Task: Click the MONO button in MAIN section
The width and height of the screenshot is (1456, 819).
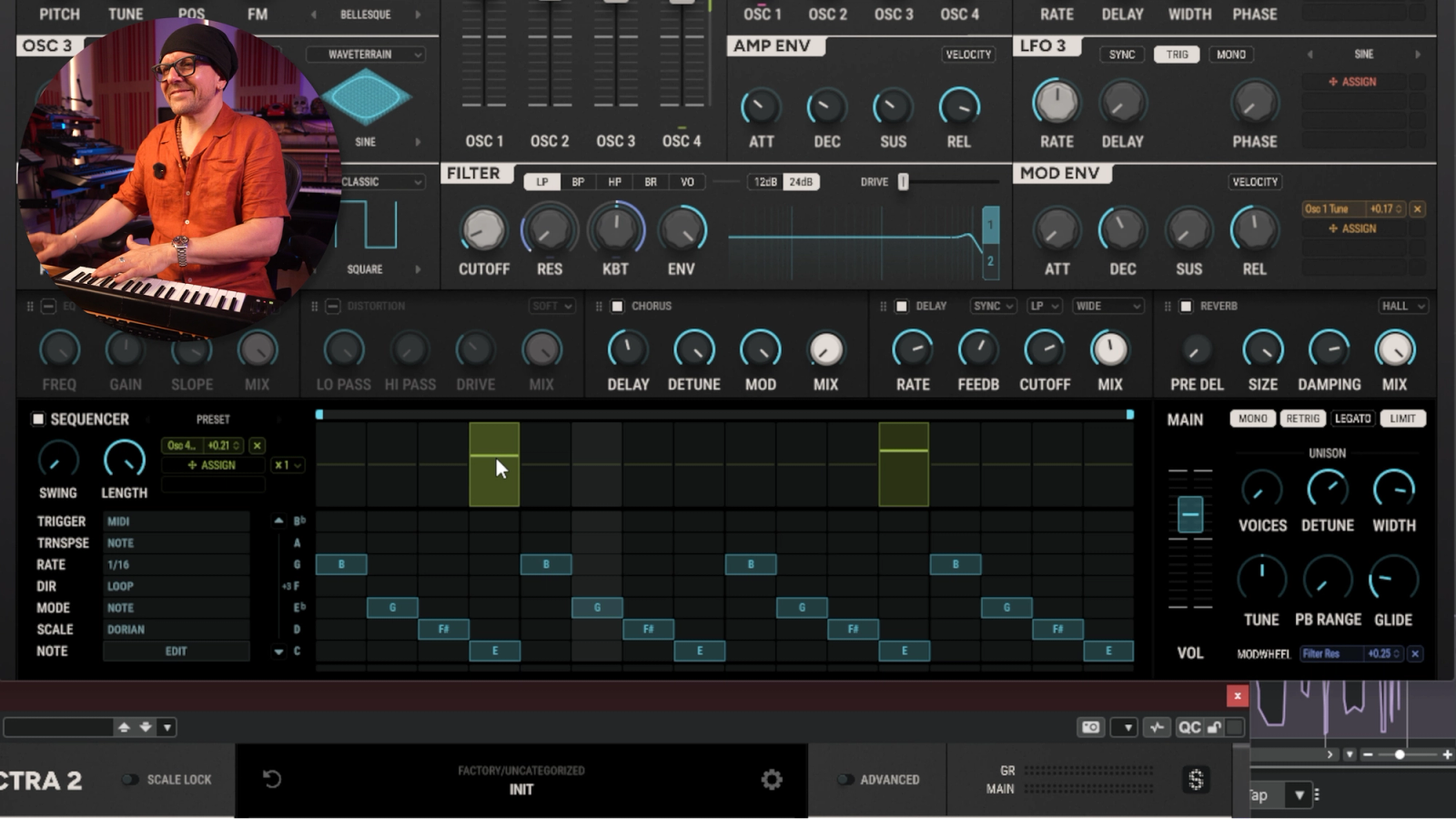Action: click(1252, 419)
